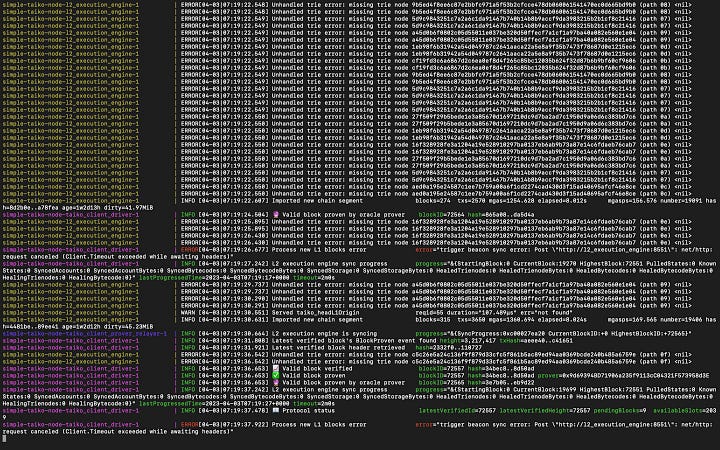Screen dimensions: 720x450
Task: Click the 'dirty=45.23MiB' value
Action: (x=128, y=326)
